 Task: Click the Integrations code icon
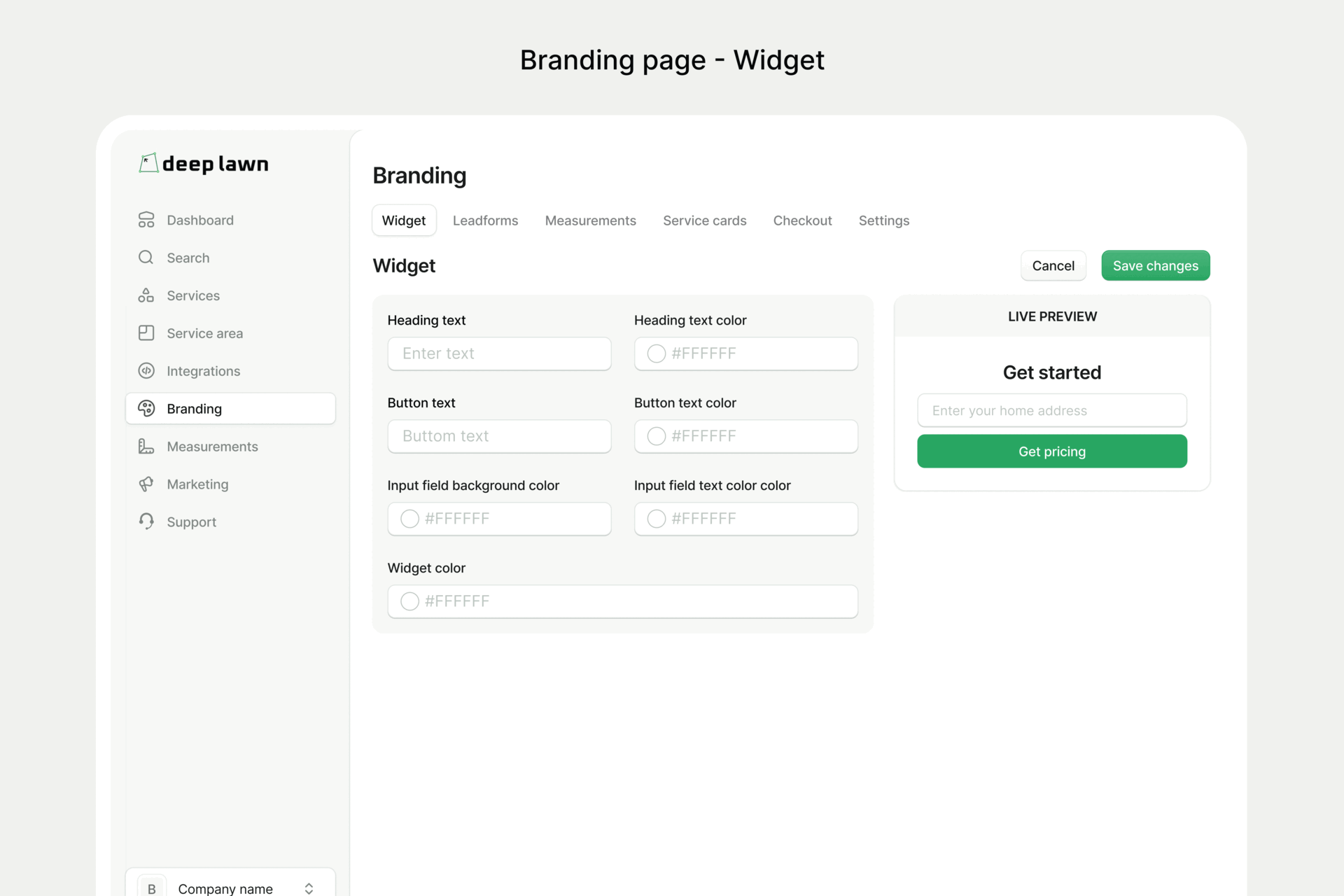click(x=146, y=371)
